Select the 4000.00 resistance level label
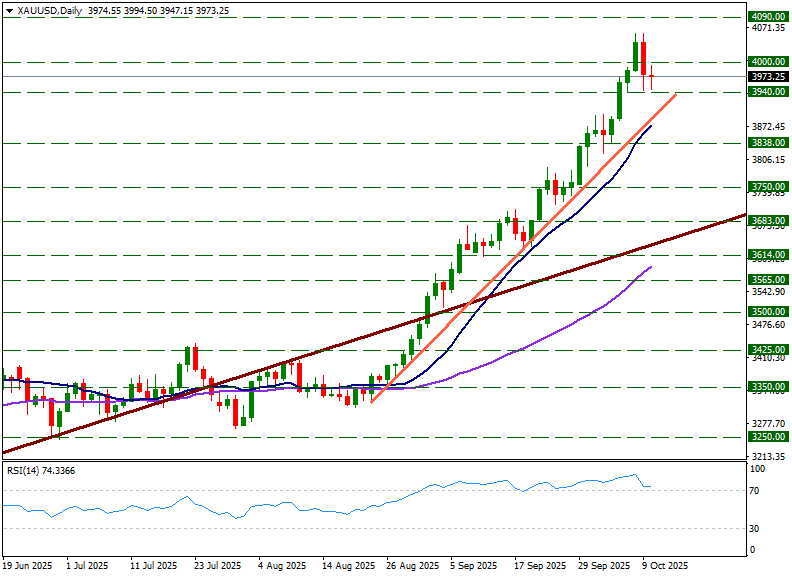 [766, 62]
